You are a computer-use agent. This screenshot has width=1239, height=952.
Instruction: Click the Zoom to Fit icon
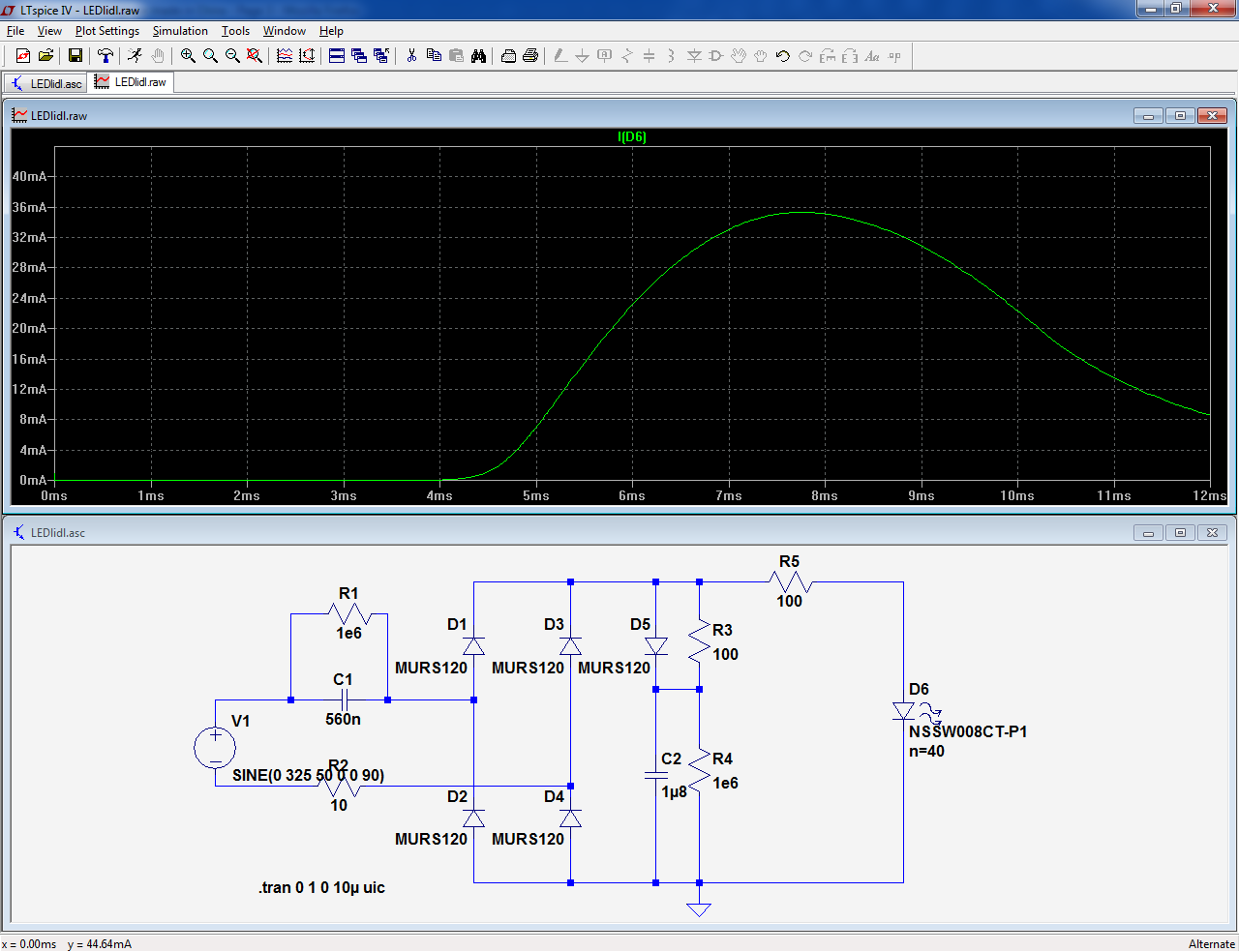pos(255,56)
